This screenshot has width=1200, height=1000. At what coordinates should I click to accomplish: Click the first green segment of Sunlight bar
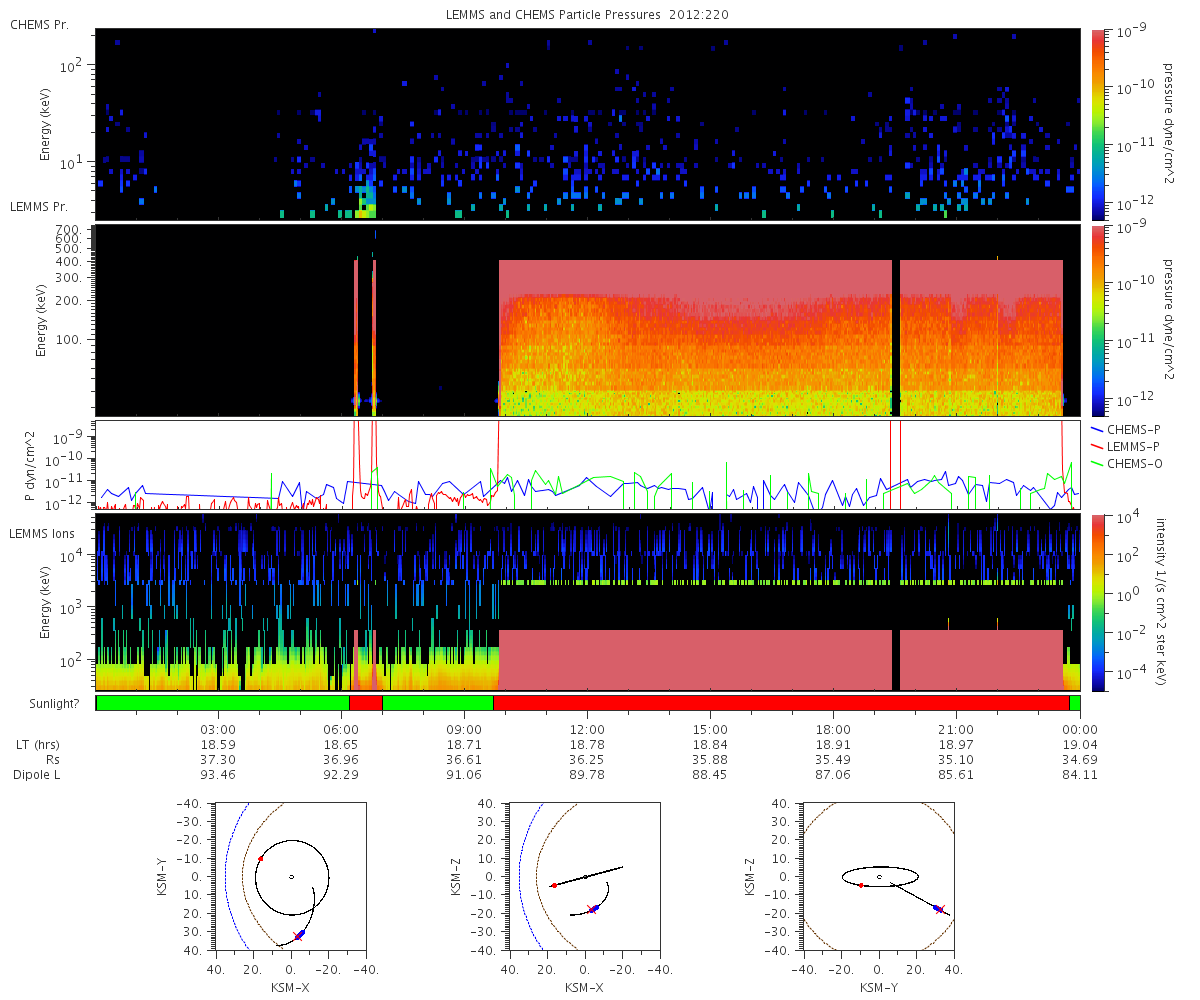click(222, 703)
